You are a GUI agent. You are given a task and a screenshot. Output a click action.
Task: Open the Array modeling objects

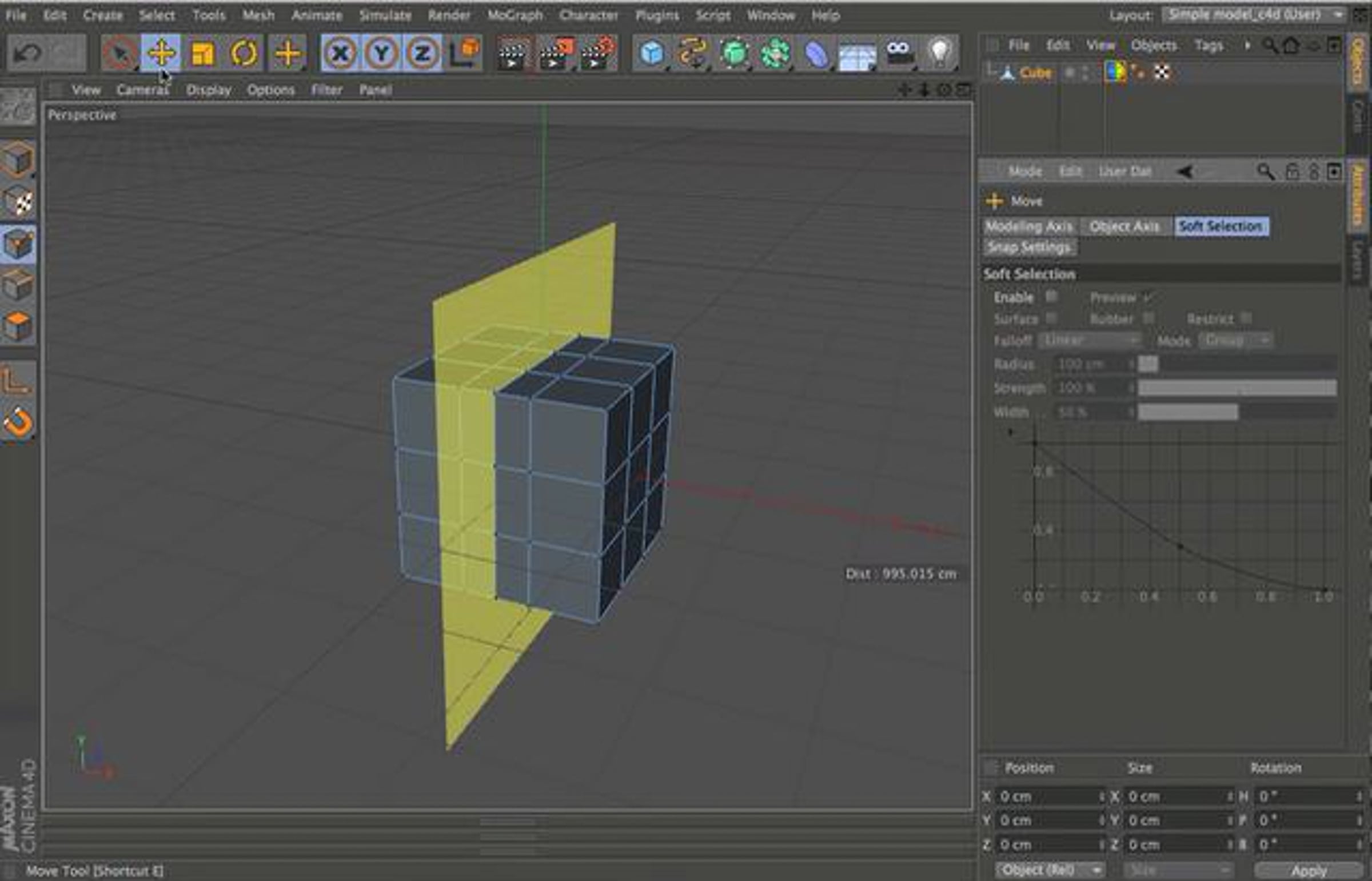pyautogui.click(x=776, y=53)
